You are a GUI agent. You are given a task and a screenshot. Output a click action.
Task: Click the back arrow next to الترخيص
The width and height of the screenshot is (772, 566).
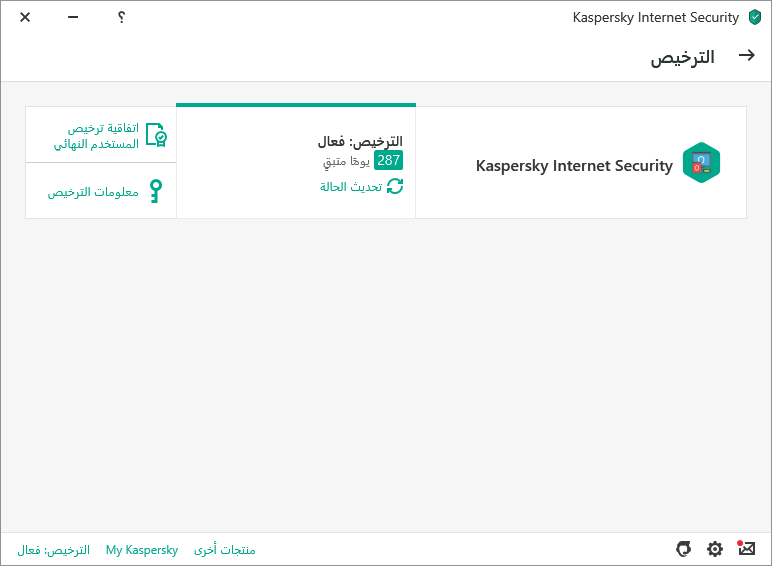[746, 56]
